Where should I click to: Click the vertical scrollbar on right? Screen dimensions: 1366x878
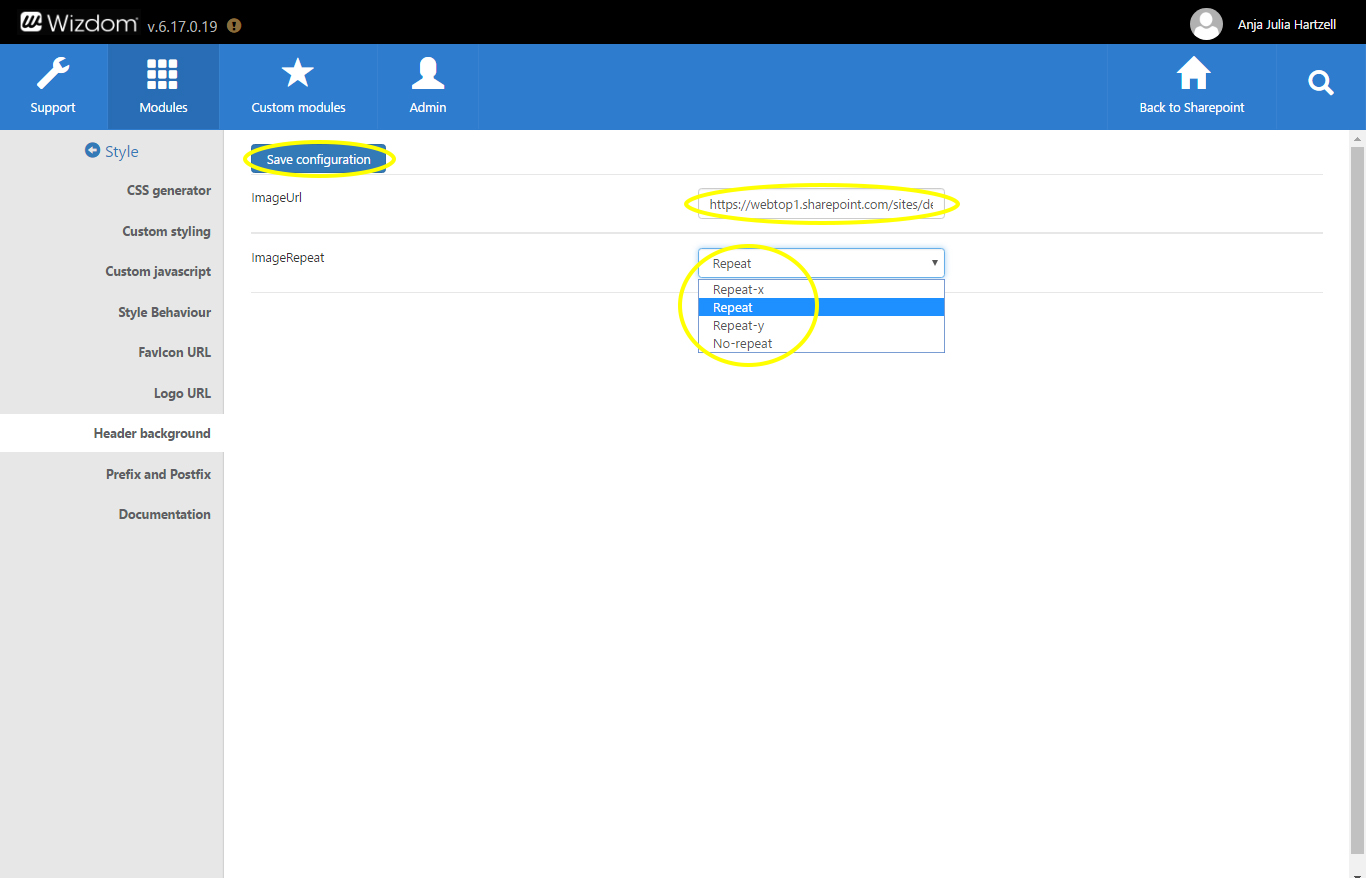coord(1357,500)
